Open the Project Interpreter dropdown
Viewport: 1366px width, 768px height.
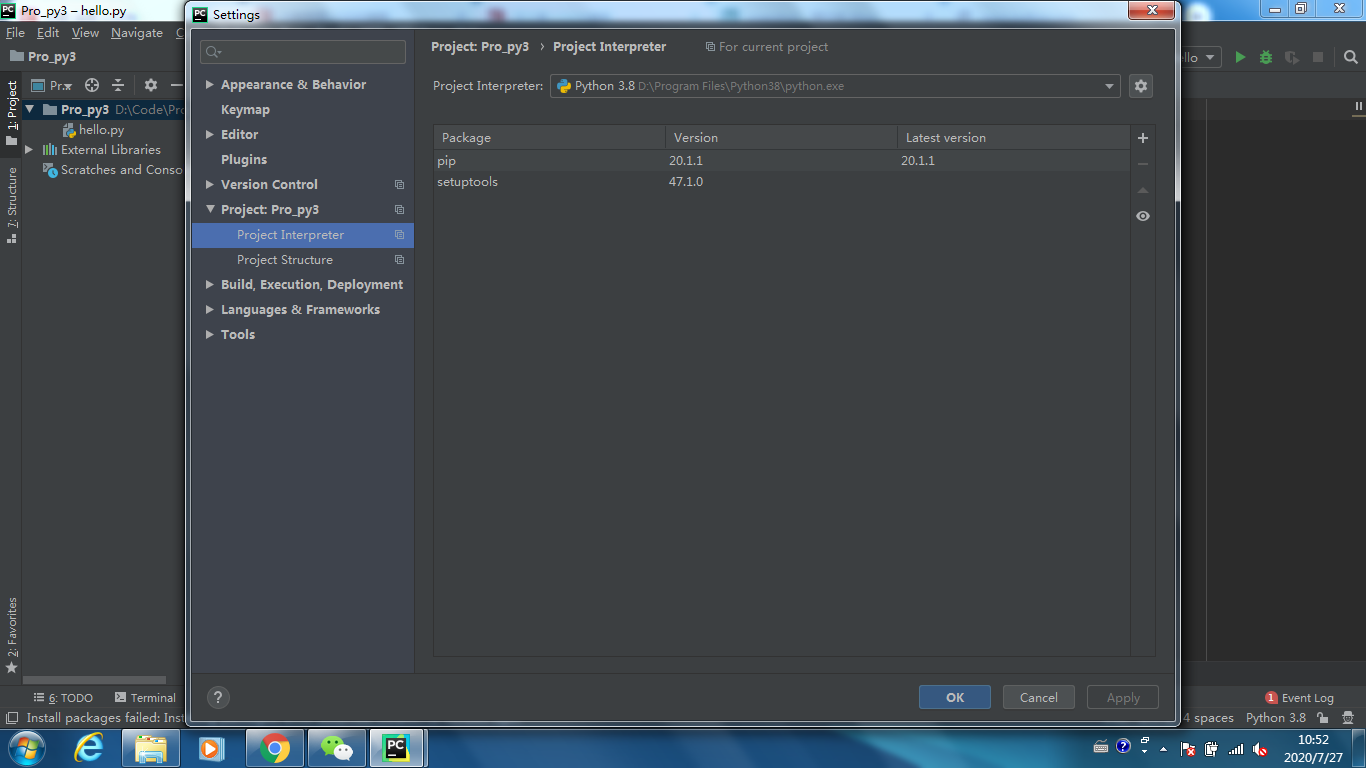(x=1110, y=86)
